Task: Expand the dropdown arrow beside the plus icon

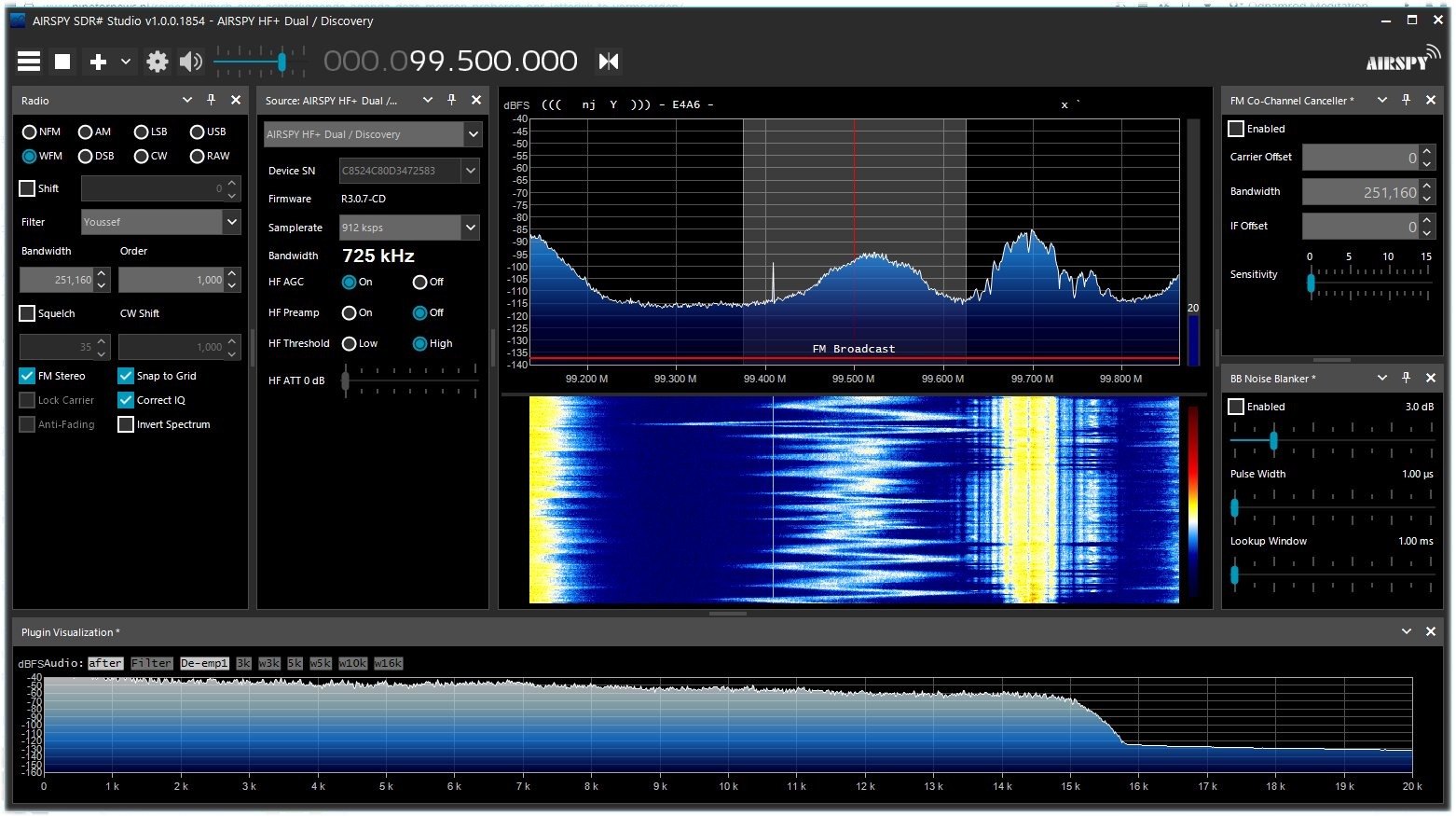Action: tap(125, 62)
